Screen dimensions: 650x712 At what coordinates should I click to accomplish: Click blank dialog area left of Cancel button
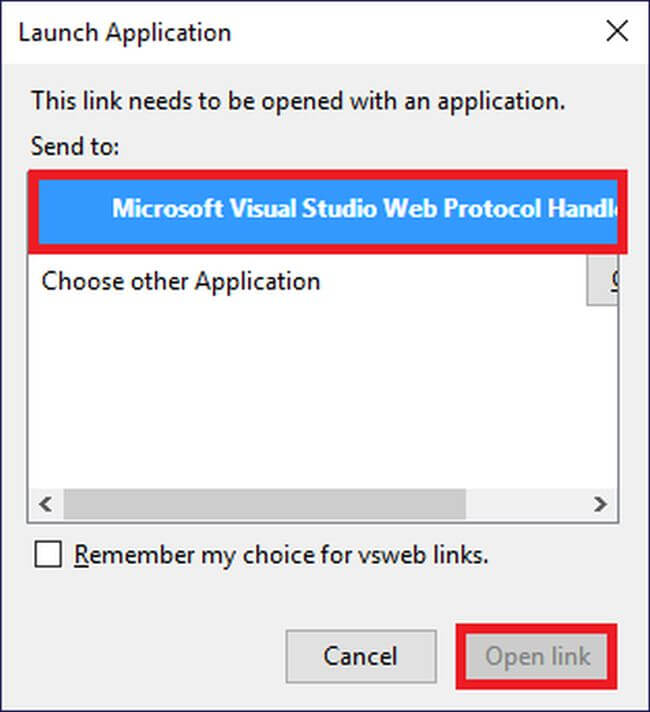click(x=150, y=657)
